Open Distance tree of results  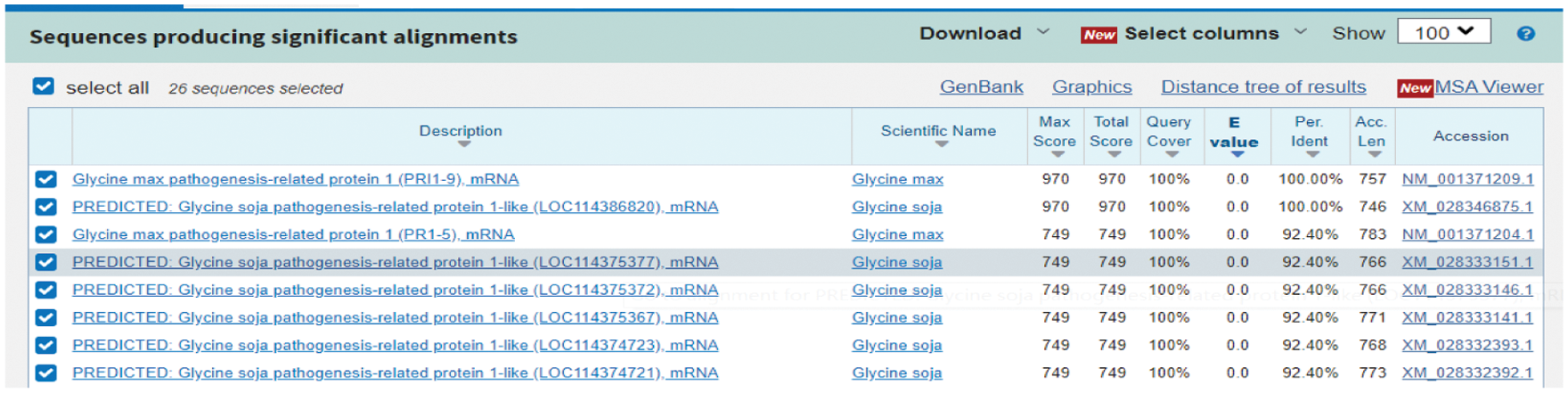(1262, 86)
